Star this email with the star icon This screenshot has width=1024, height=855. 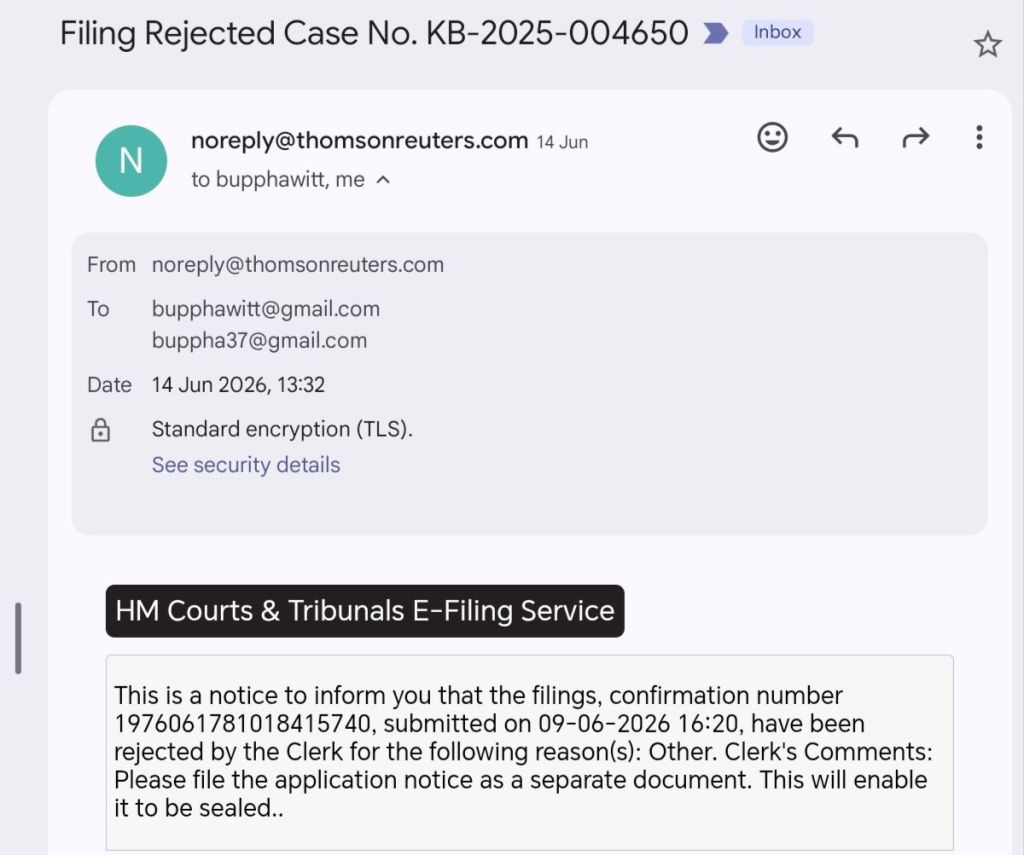[x=987, y=45]
